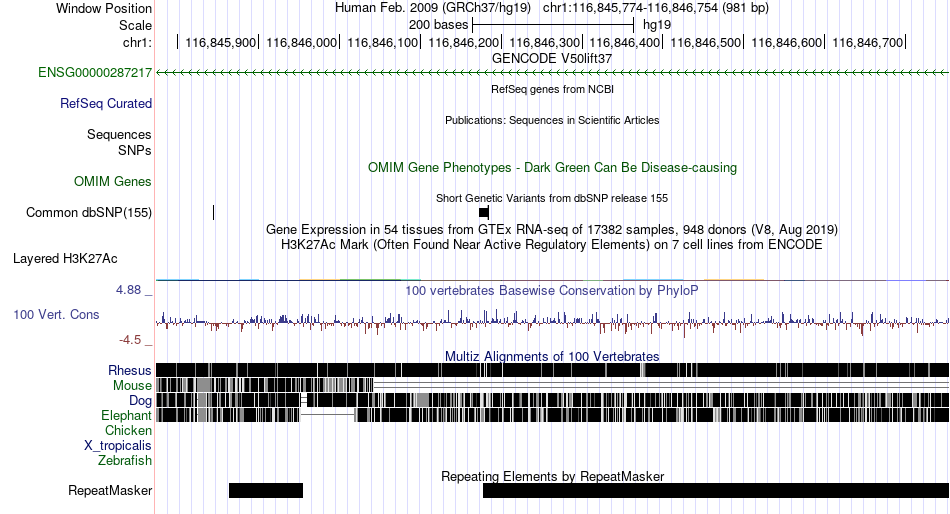Click the Human Feb. 2009 (GRCh37/hg19) text
Viewport: 950px width, 514px height.
coord(433,8)
